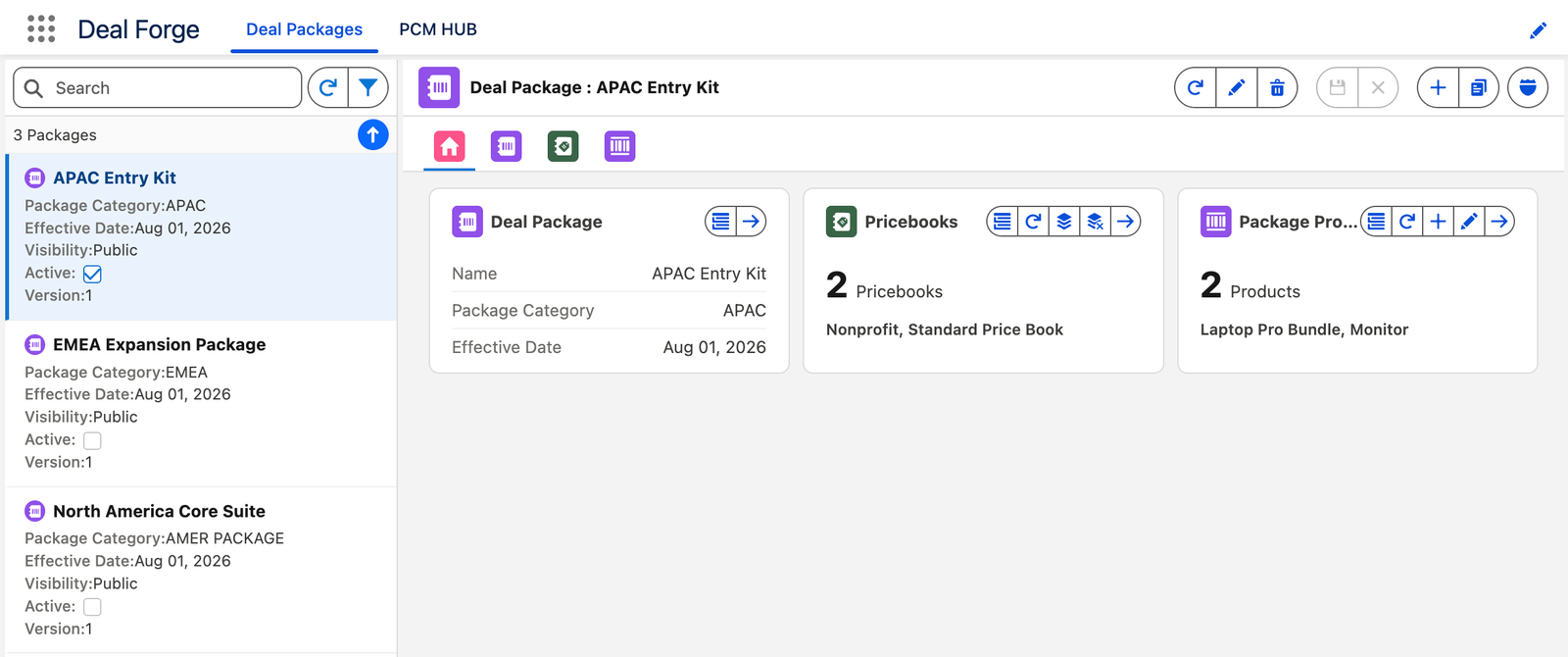Click the '2 Pricebooks' count

(x=884, y=286)
